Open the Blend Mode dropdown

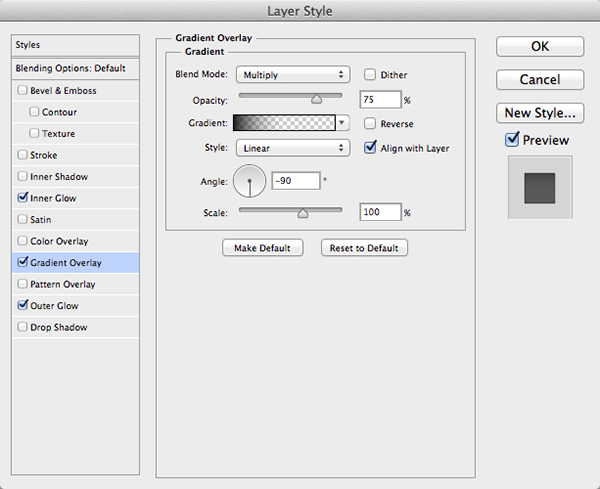(x=291, y=75)
